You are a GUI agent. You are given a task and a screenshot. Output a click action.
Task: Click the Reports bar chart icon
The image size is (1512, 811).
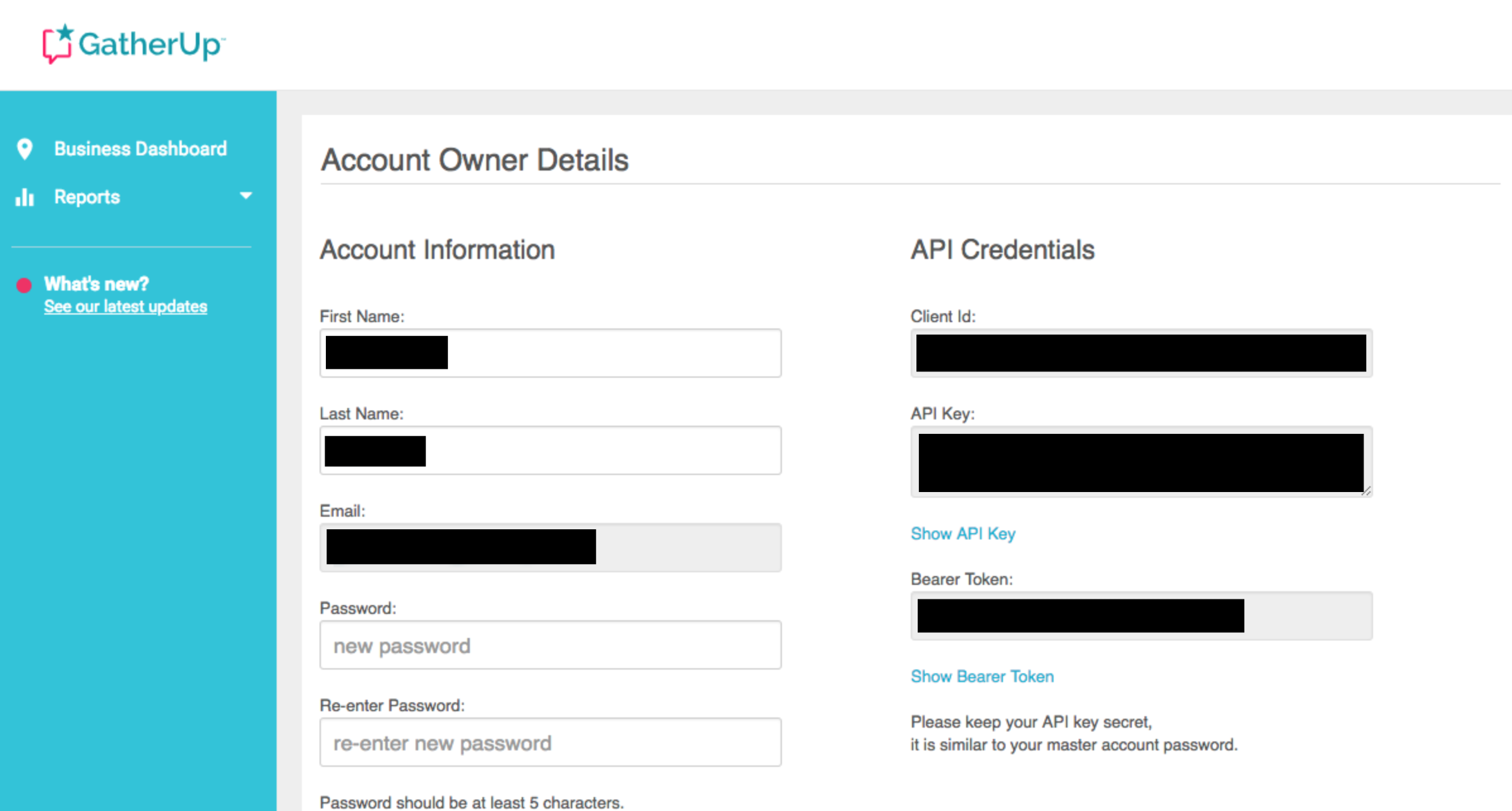click(25, 197)
